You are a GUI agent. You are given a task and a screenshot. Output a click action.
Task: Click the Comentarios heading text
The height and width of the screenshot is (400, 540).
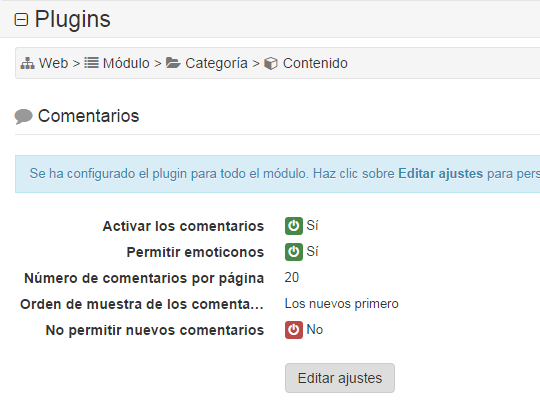point(89,116)
